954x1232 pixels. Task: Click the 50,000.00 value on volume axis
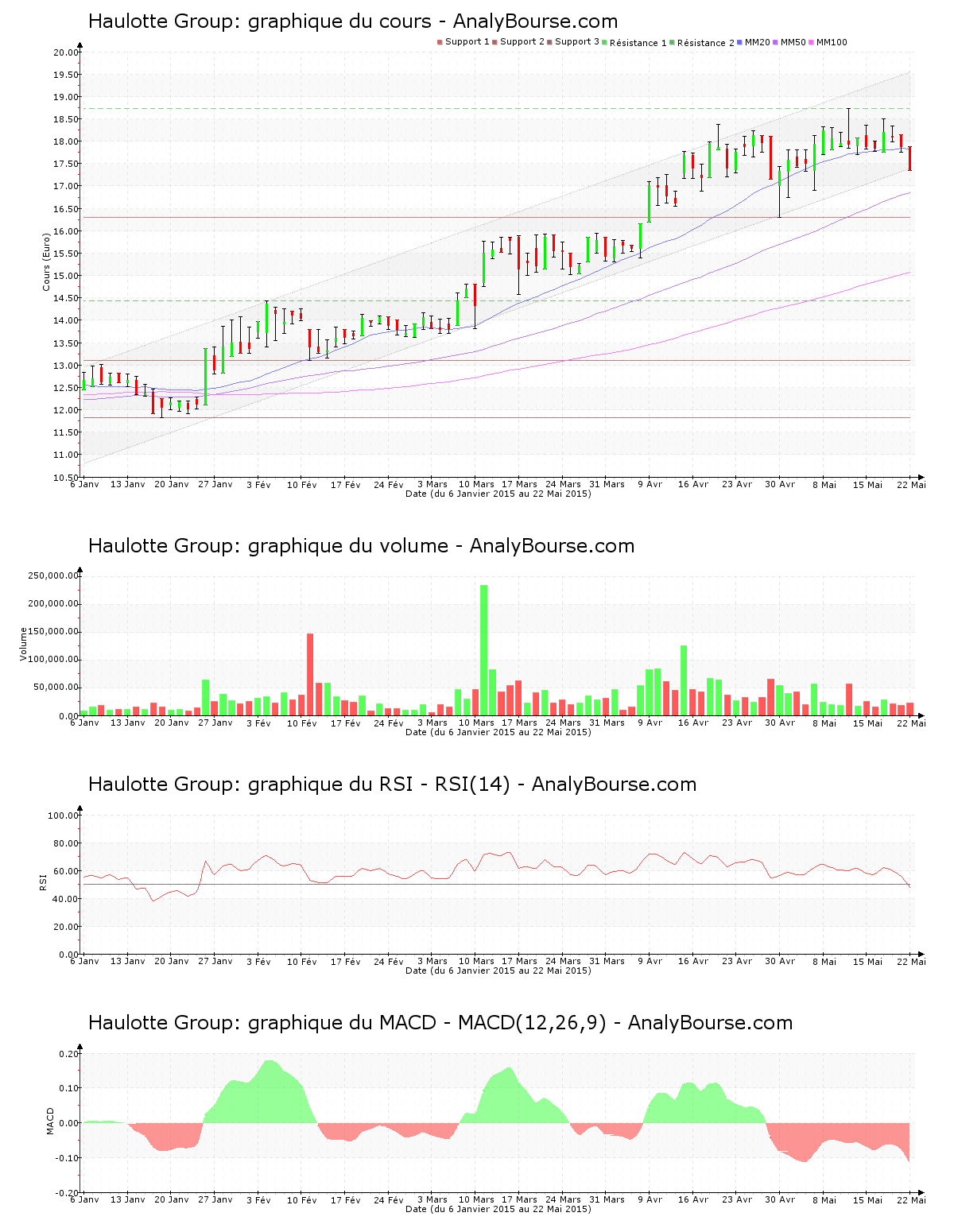(56, 688)
